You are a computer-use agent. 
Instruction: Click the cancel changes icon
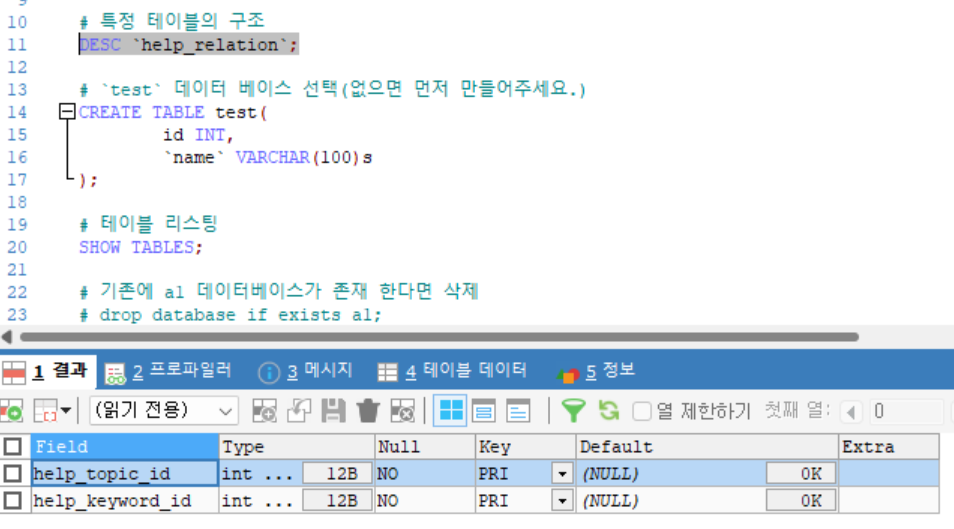[402, 411]
